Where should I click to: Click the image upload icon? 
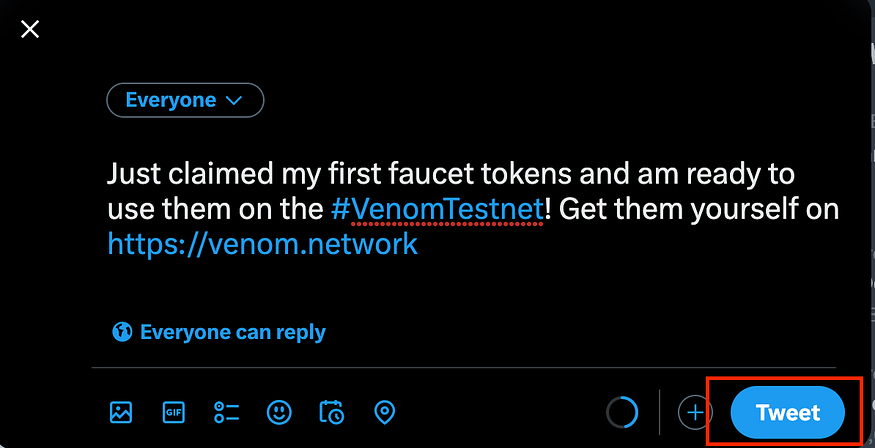pos(121,412)
